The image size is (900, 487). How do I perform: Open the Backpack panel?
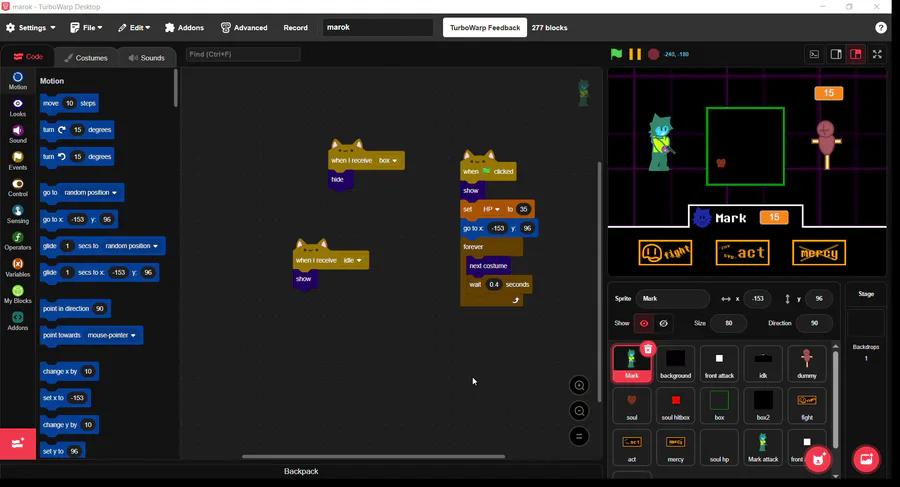pos(301,471)
